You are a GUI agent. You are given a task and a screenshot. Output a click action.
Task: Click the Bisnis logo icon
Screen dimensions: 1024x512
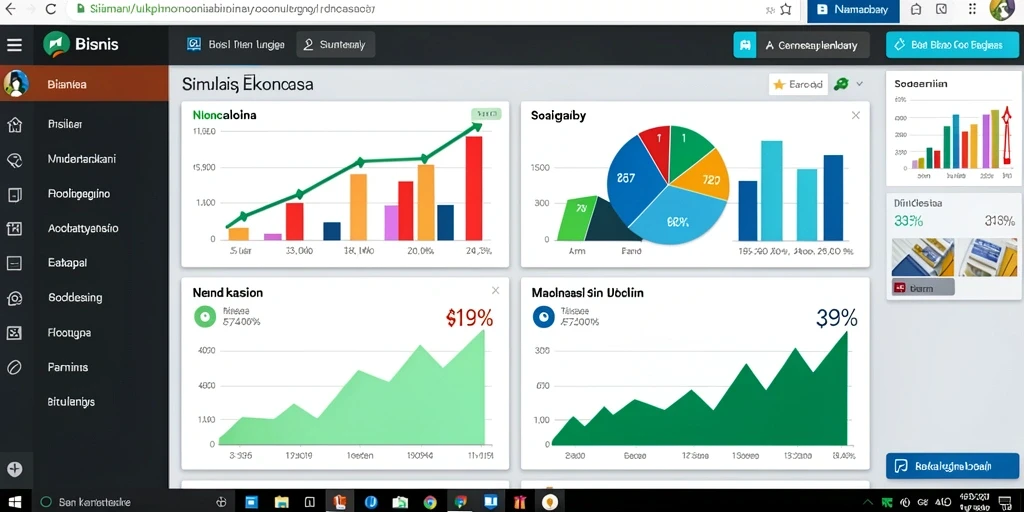coord(56,44)
